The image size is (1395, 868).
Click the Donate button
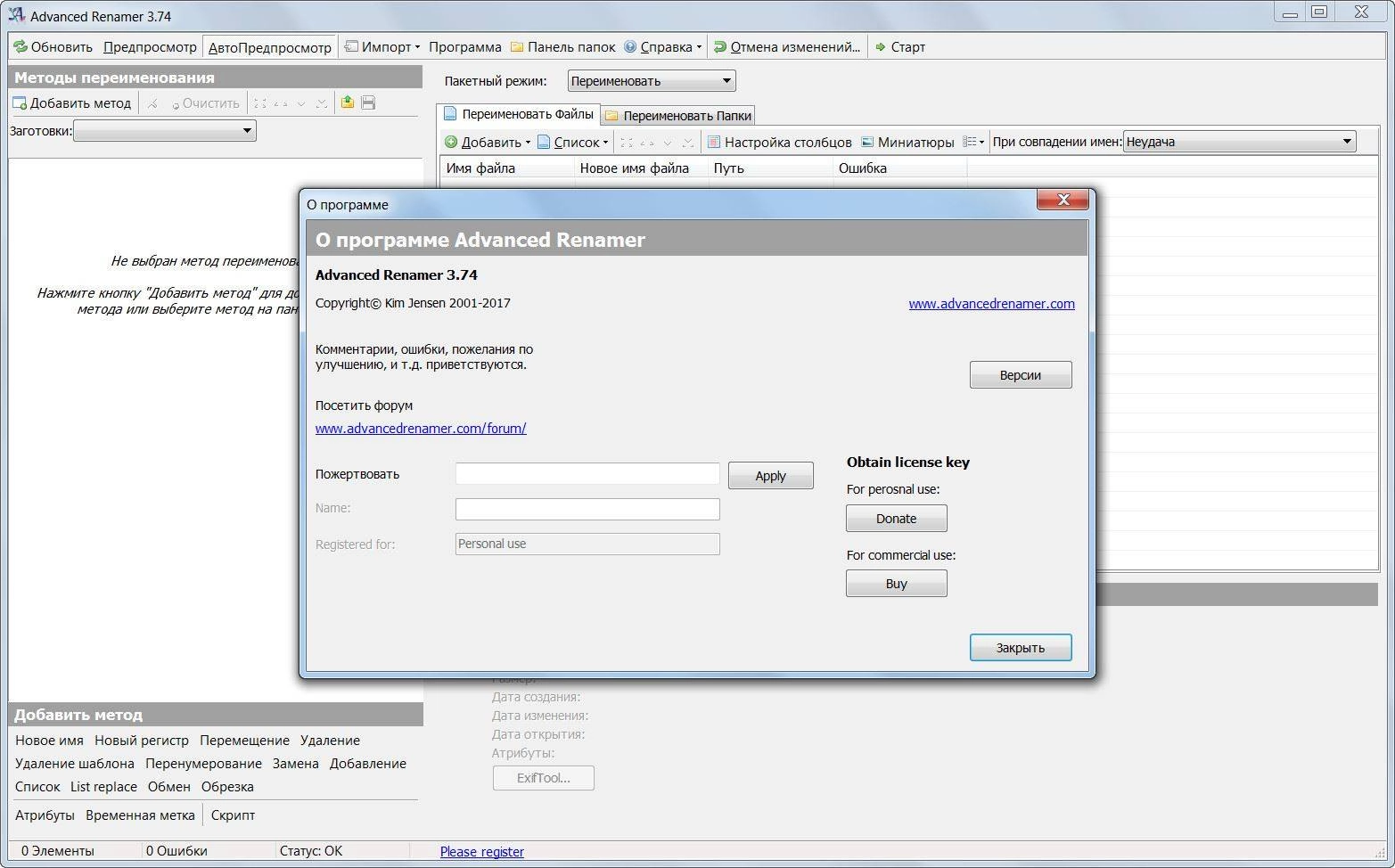[x=896, y=519]
